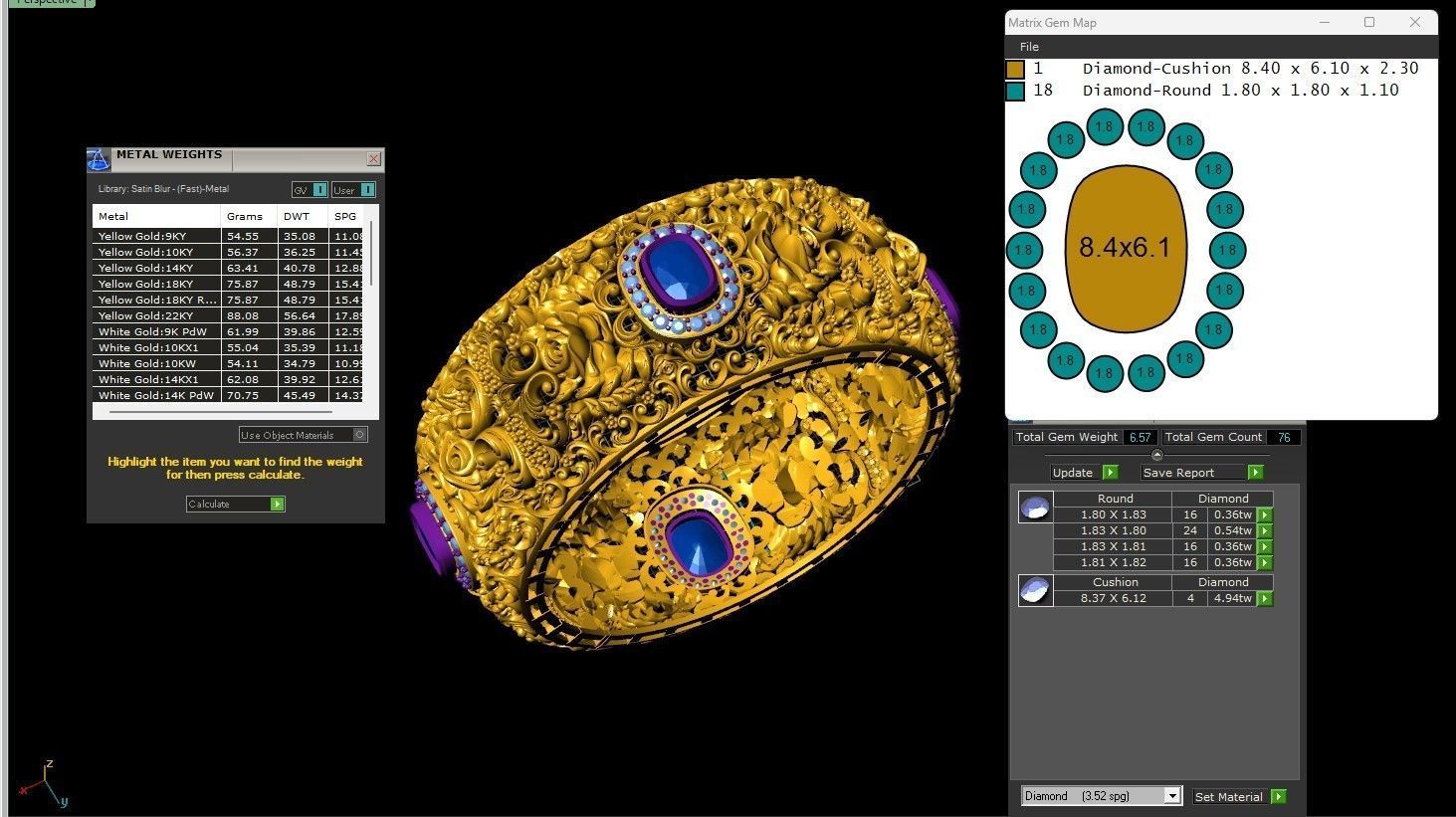1456x817 pixels.
Task: Select the Yellow Gold:10KY row
Action: pyautogui.click(x=228, y=252)
